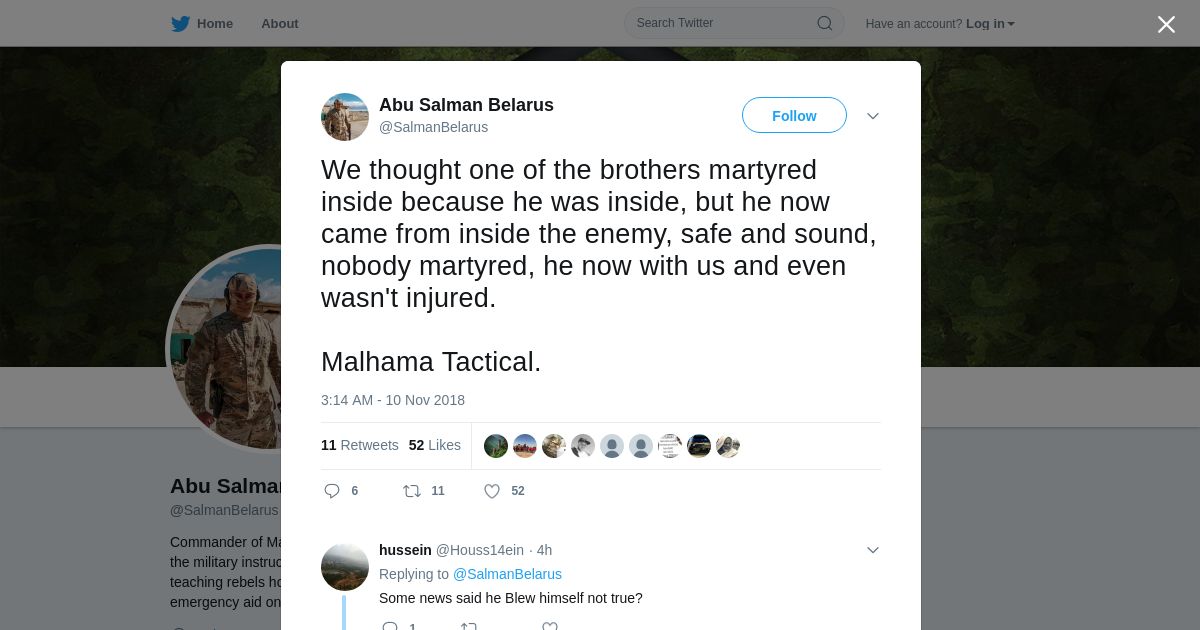Screen dimensions: 1200x630
Task: Click the Twitter bird logo icon
Action: pyautogui.click(x=180, y=24)
